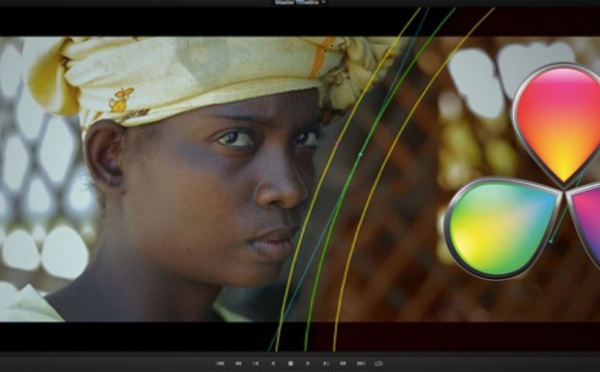Click the green petal of Resolve logo
The image size is (600, 372).
point(501,228)
